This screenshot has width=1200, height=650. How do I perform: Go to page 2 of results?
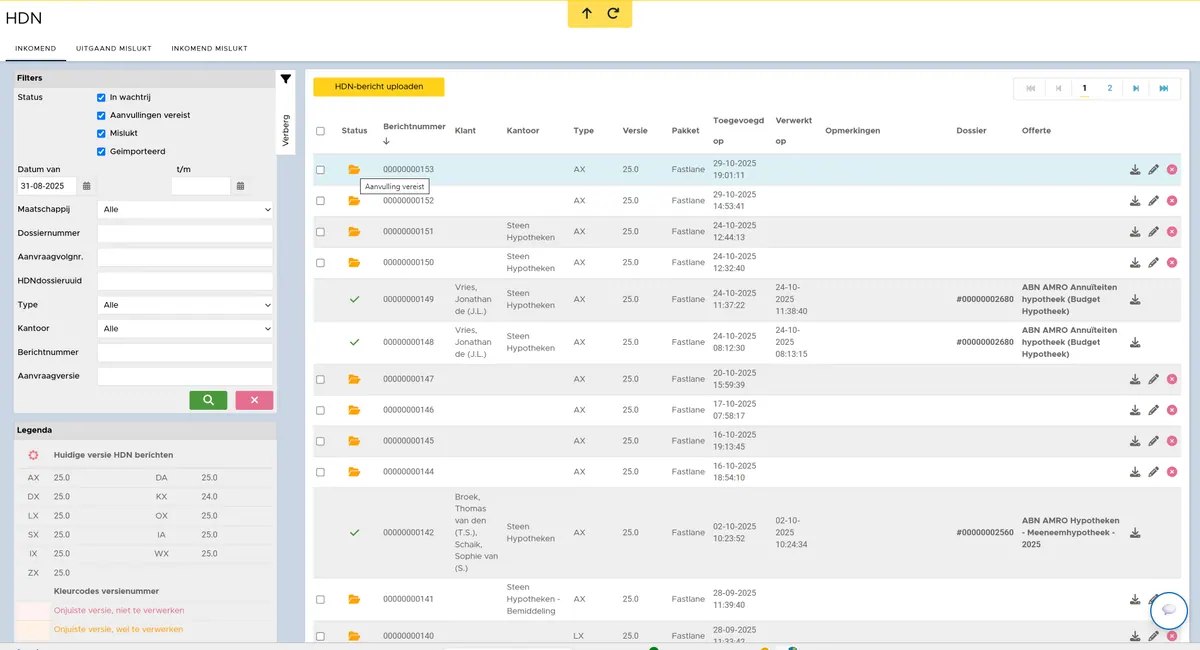pyautogui.click(x=1109, y=88)
